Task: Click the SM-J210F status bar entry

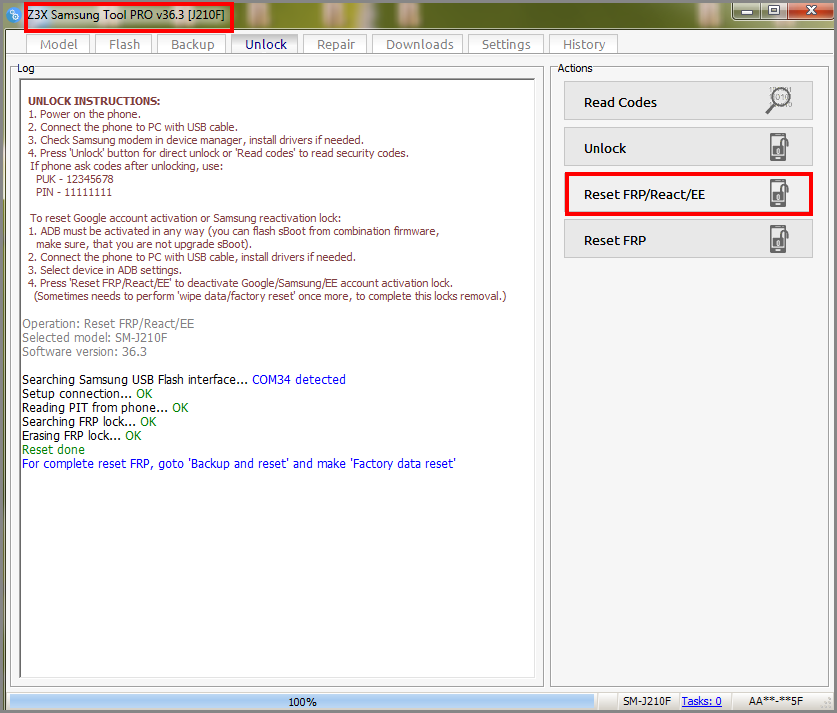Action: pos(646,701)
